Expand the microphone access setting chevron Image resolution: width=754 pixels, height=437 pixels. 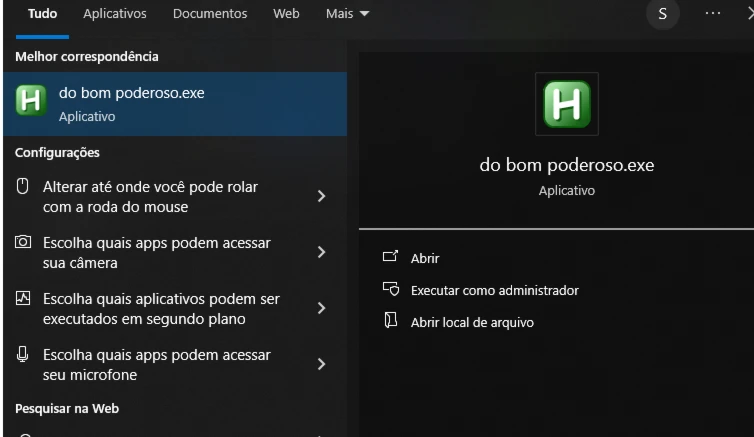coord(322,364)
